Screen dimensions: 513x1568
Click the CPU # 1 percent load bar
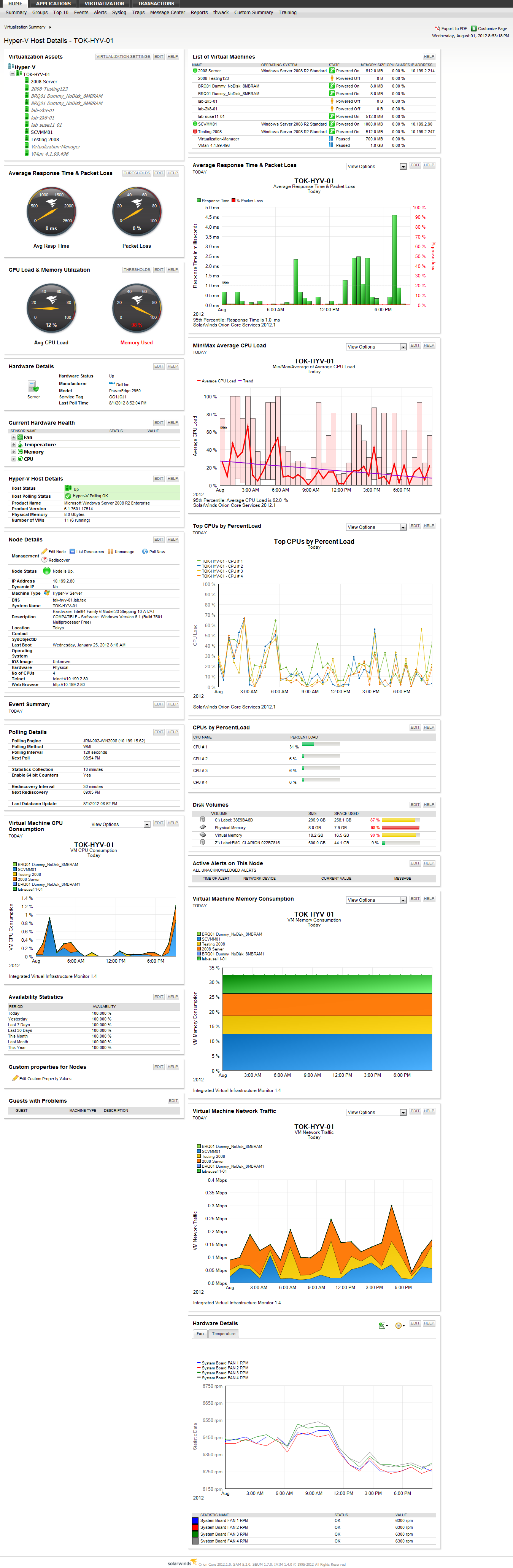321,745
